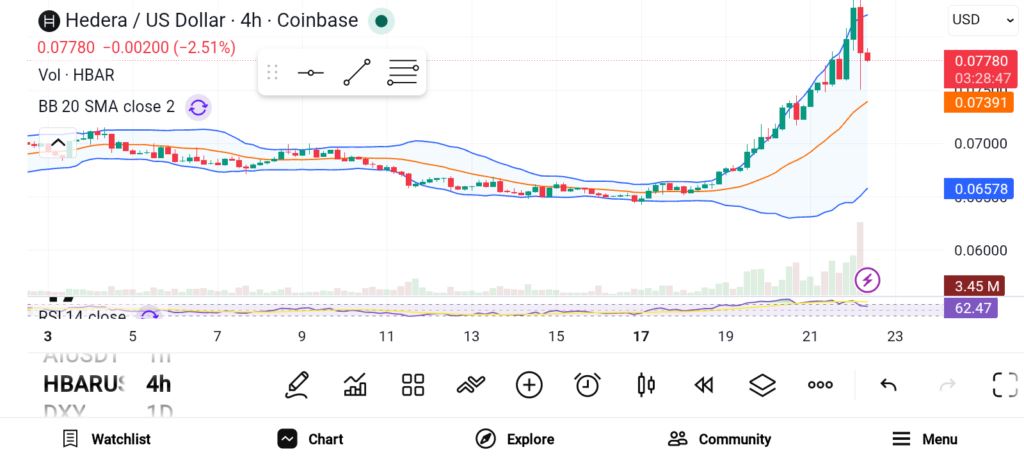
Task: Open the USD currency dropdown
Action: tap(982, 20)
